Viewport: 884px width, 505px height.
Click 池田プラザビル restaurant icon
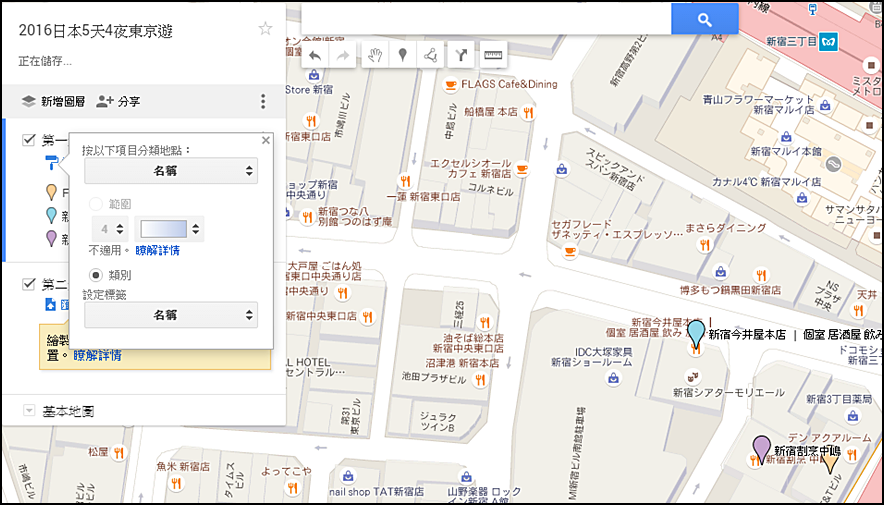point(480,379)
